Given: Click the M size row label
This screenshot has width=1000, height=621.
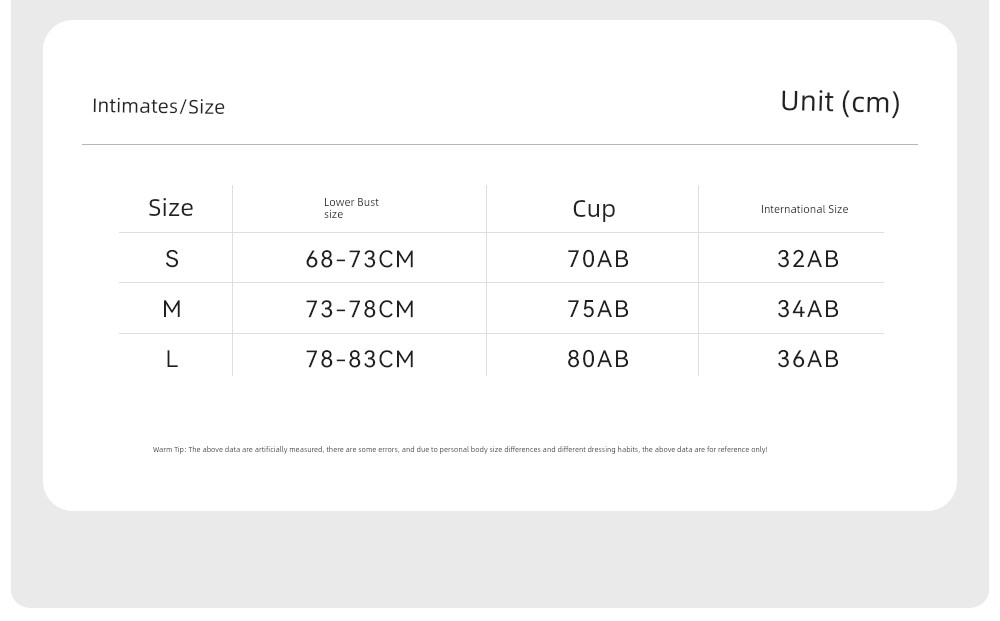Looking at the screenshot, I should tap(172, 309).
